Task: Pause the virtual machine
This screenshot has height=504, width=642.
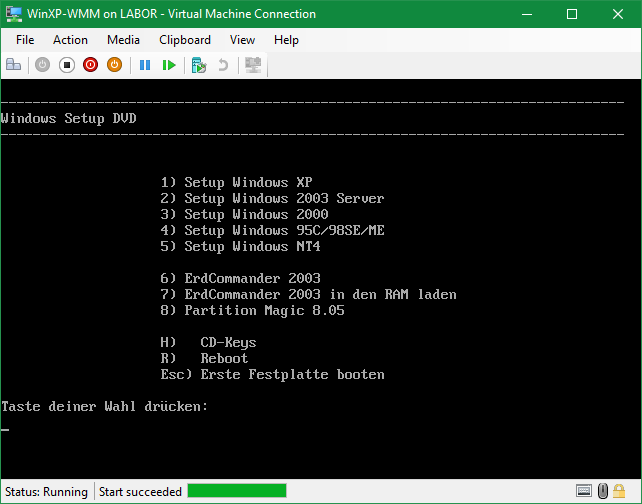Action: [x=145, y=65]
